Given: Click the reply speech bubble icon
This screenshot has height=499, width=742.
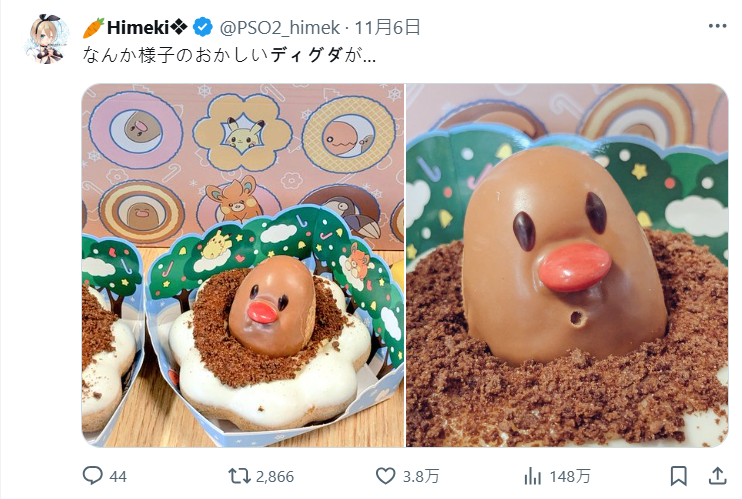Looking at the screenshot, I should coord(92,476).
